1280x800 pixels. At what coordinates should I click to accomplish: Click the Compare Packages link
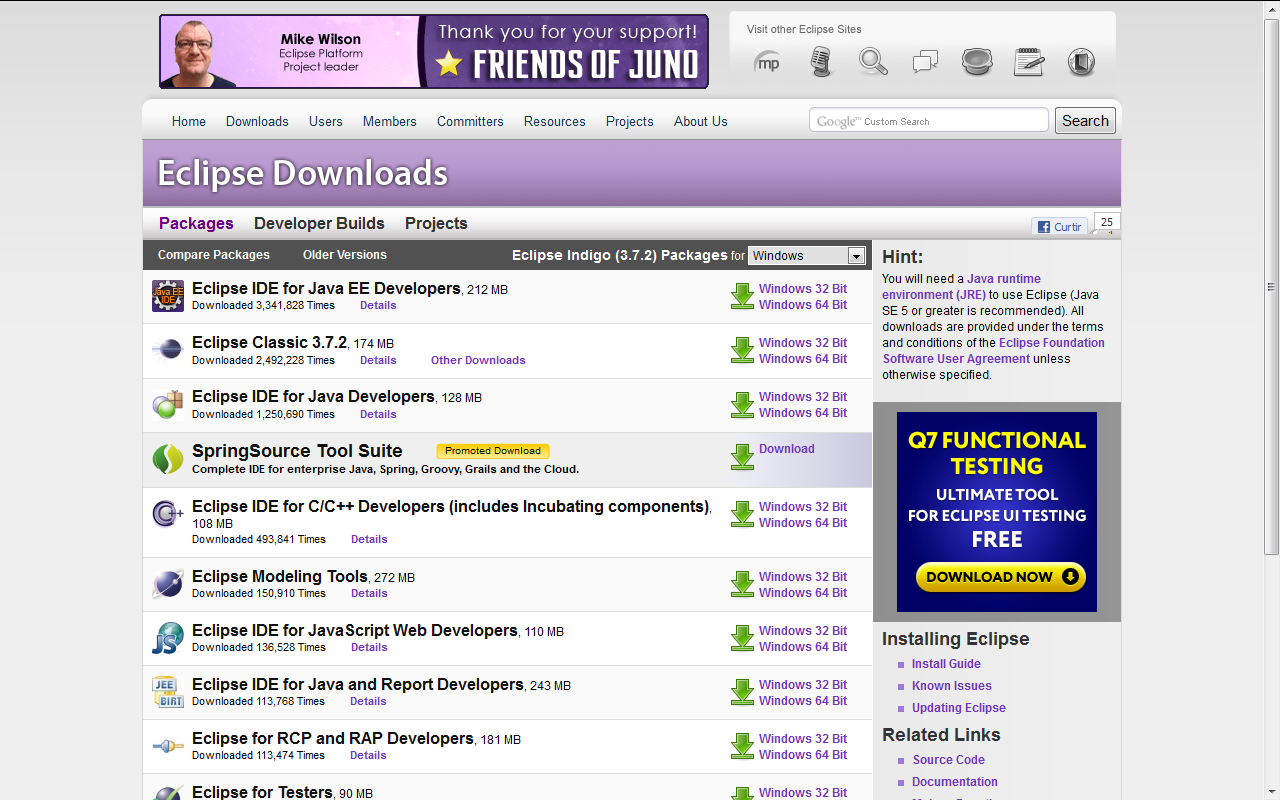[x=214, y=255]
